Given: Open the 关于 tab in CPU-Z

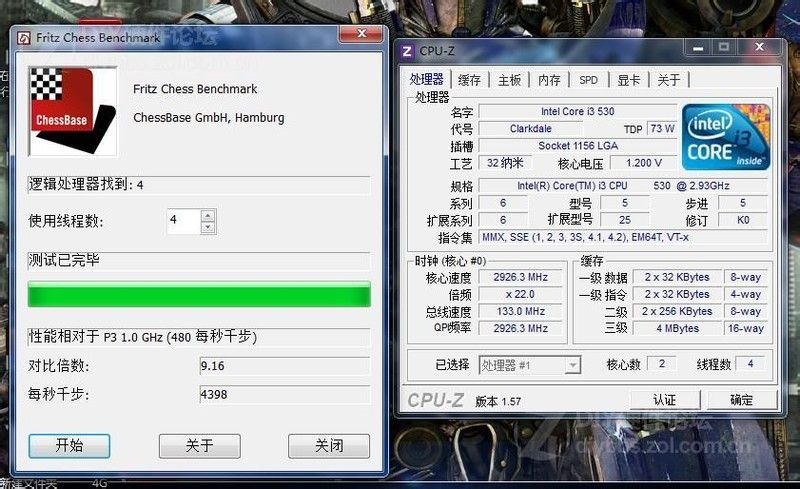Looking at the screenshot, I should pyautogui.click(x=668, y=80).
